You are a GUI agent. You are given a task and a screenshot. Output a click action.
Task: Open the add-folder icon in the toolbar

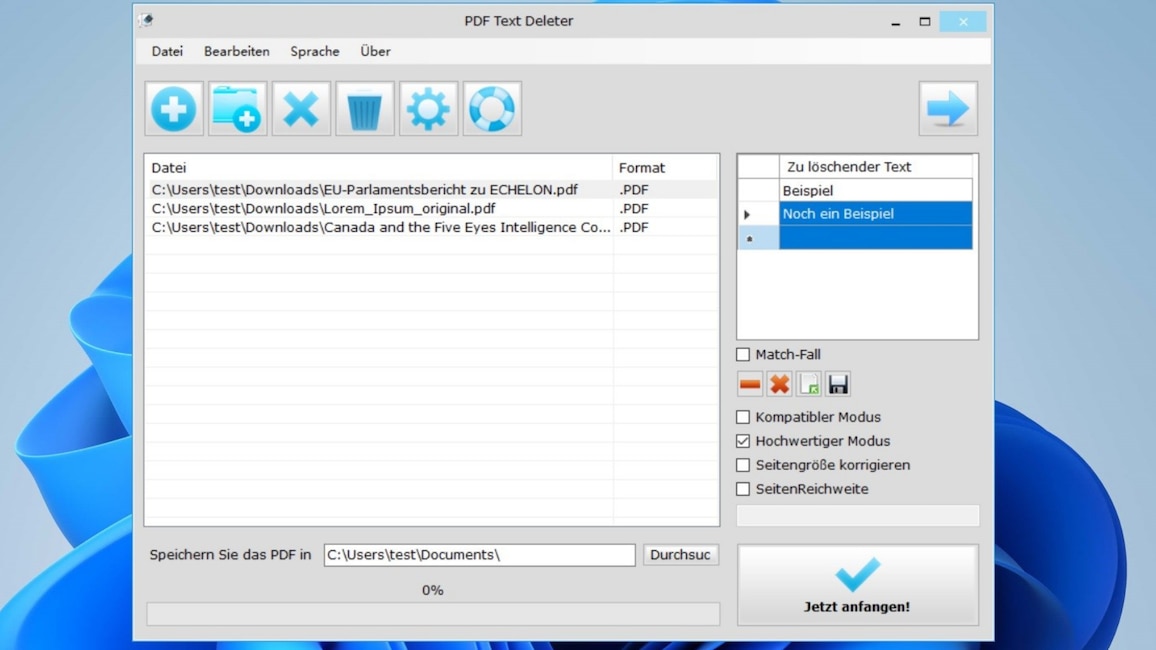pyautogui.click(x=237, y=108)
